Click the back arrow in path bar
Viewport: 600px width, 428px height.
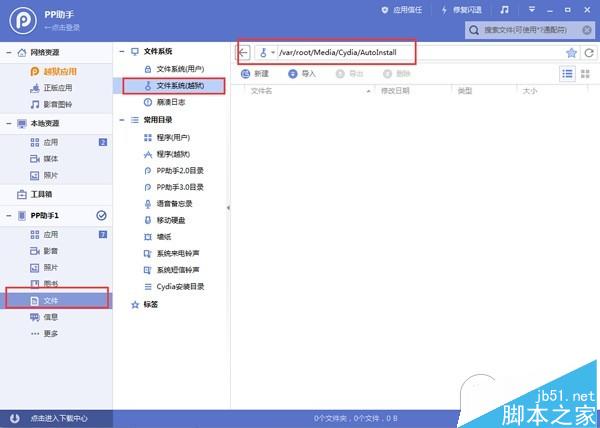243,52
